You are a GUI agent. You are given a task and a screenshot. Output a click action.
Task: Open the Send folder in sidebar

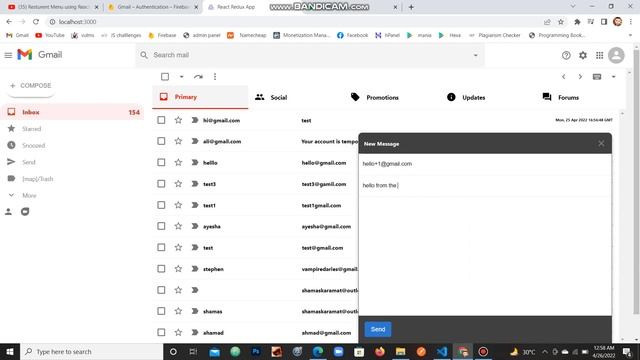tap(73, 162)
